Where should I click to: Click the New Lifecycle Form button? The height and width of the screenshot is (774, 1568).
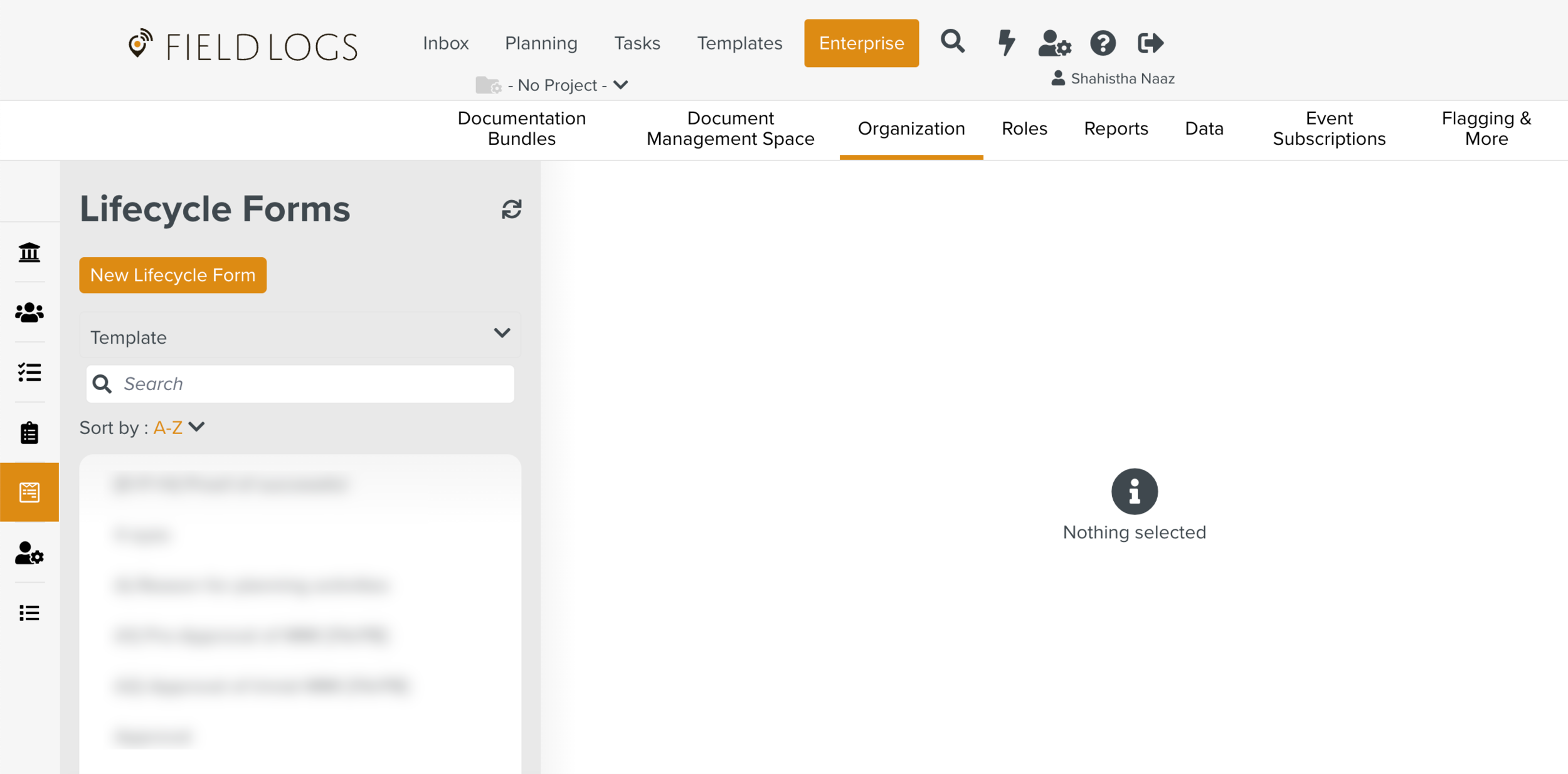[x=172, y=275]
